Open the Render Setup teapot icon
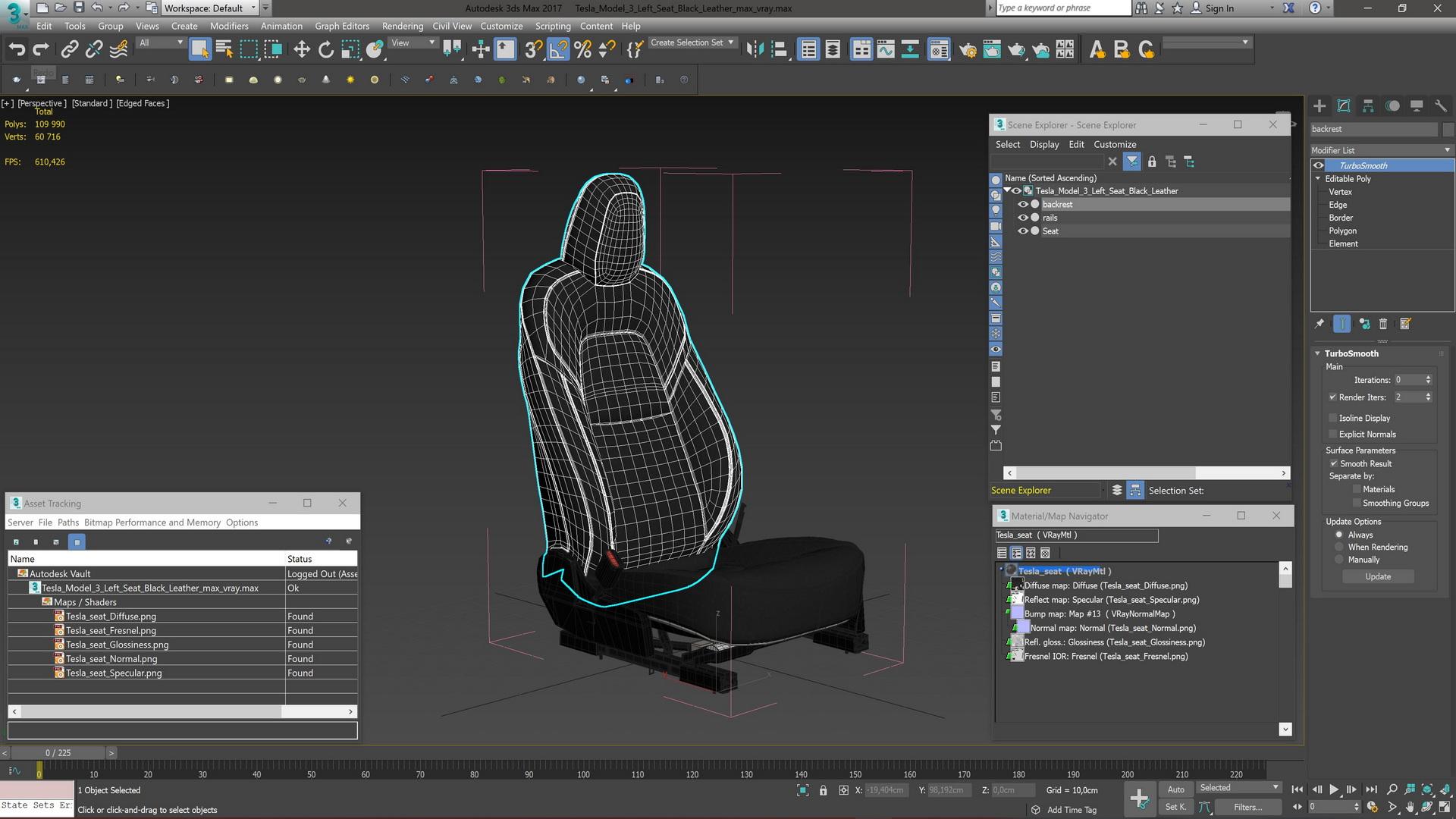Screen dimensions: 1456x819 tap(968, 50)
